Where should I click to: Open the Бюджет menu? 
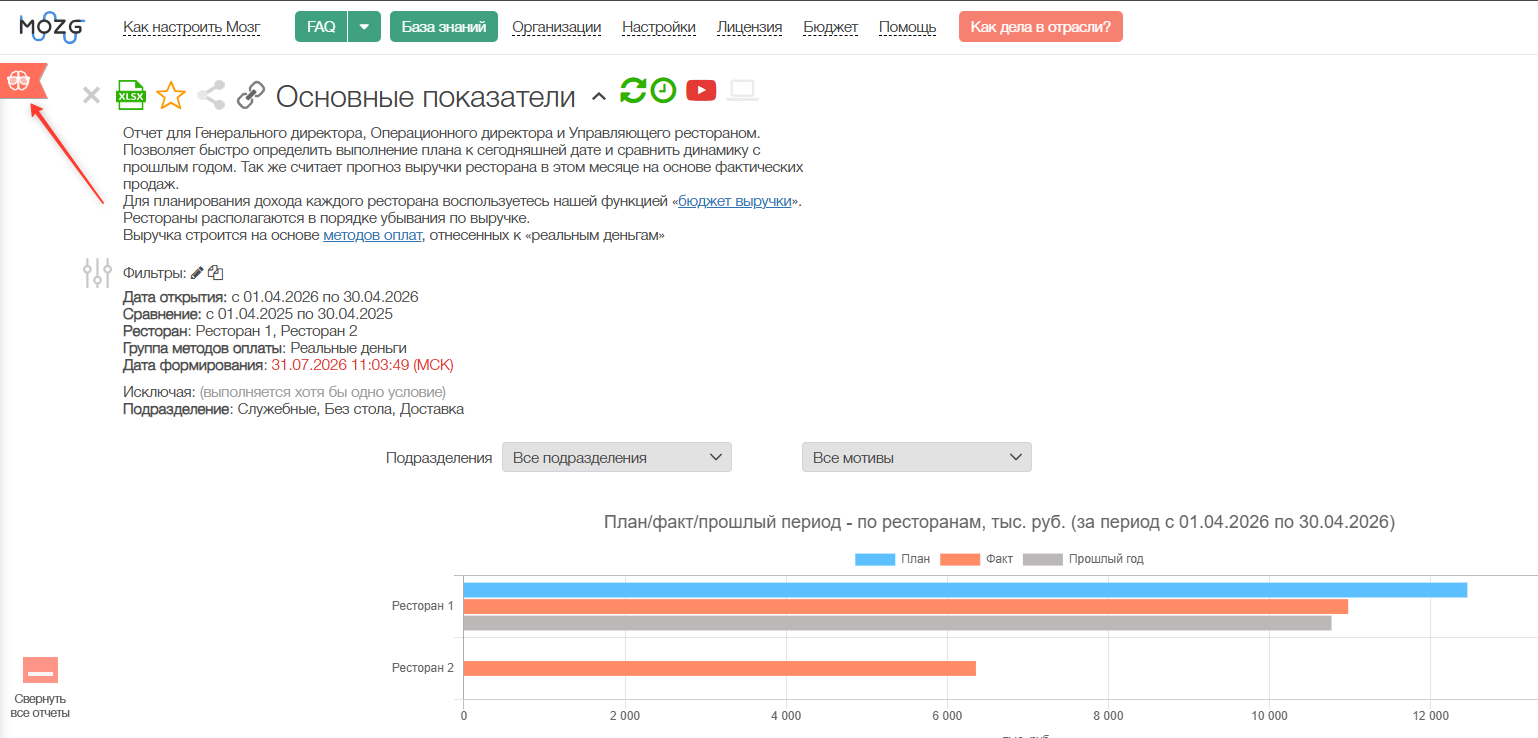click(831, 27)
